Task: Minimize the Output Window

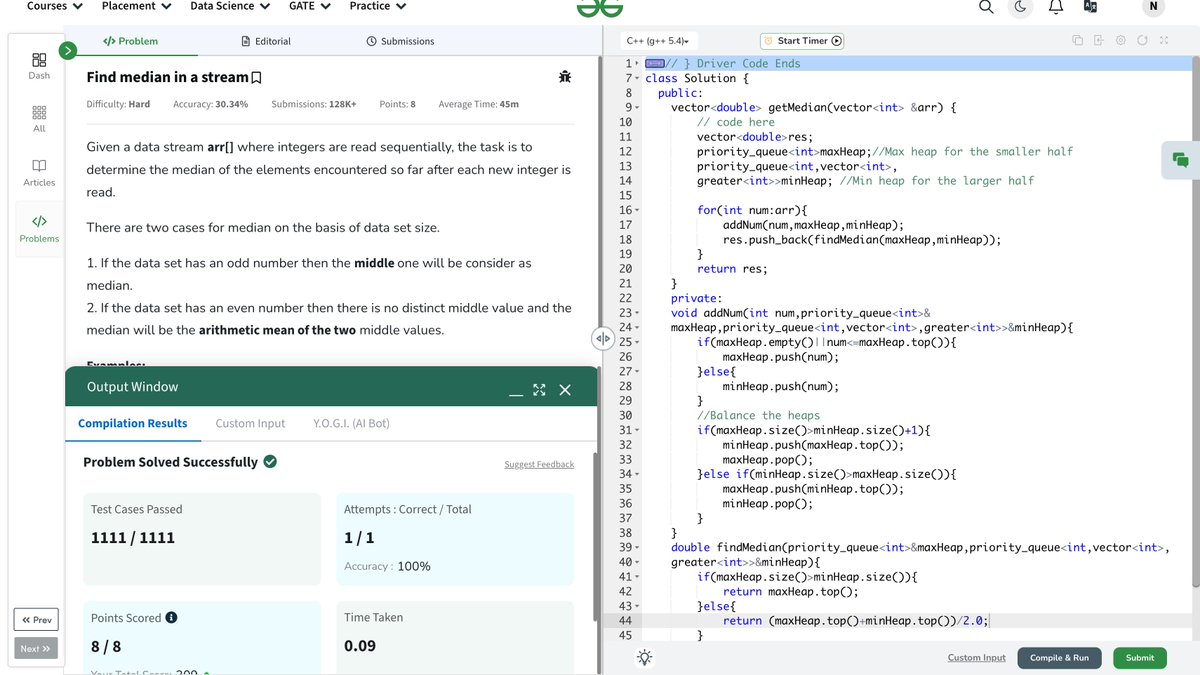Action: point(515,393)
